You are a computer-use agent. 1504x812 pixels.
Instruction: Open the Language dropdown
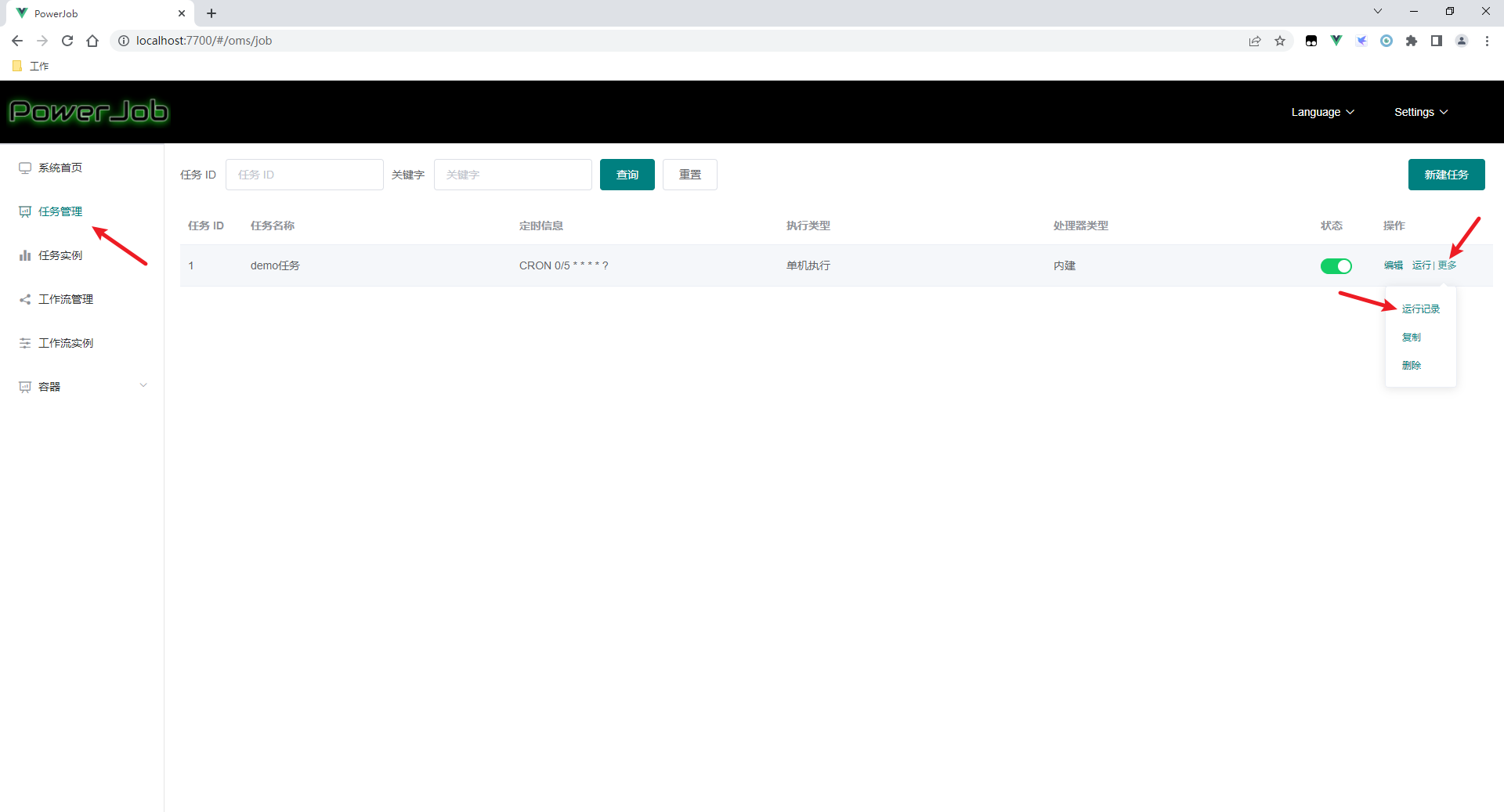(1323, 112)
